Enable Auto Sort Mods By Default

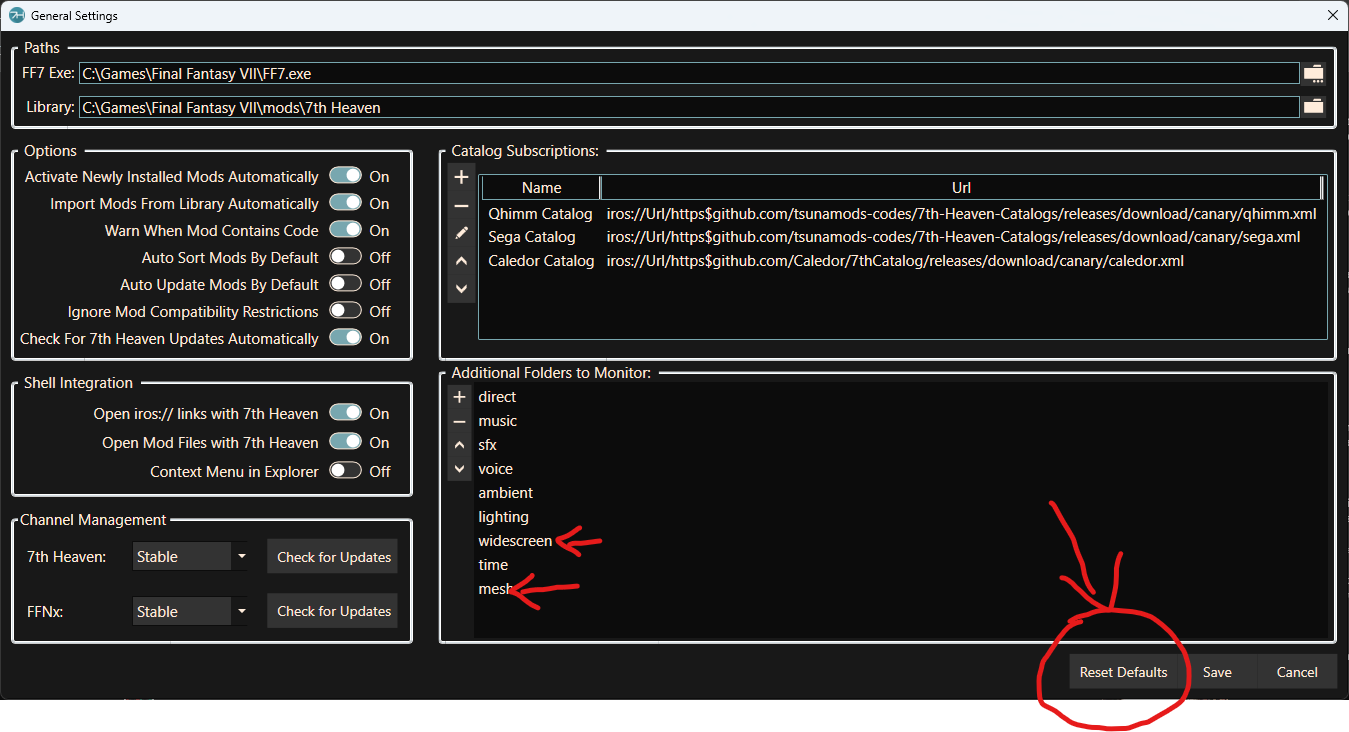[x=345, y=257]
